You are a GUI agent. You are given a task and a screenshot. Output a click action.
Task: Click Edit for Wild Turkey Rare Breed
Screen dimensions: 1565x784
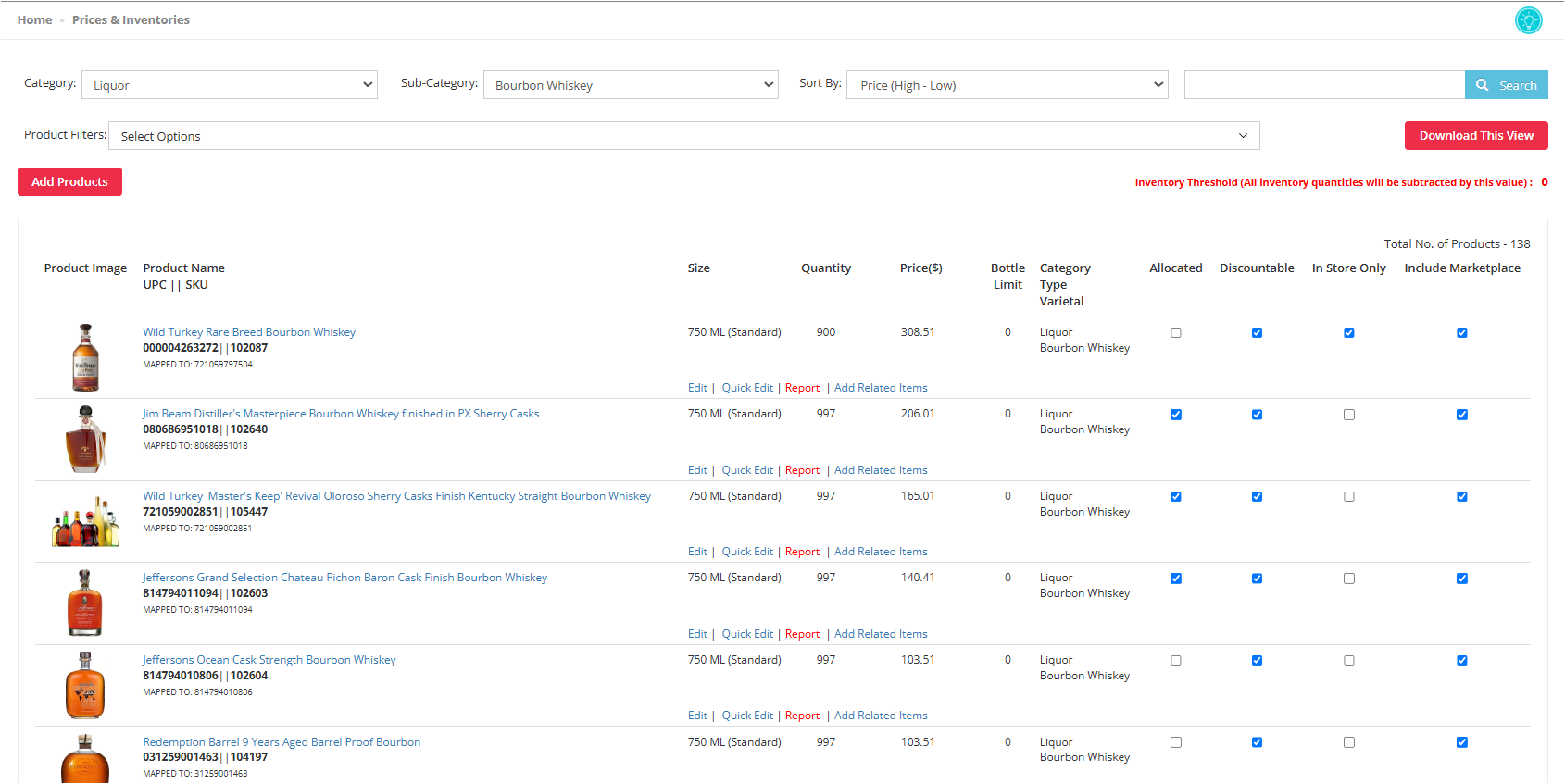[x=697, y=388]
